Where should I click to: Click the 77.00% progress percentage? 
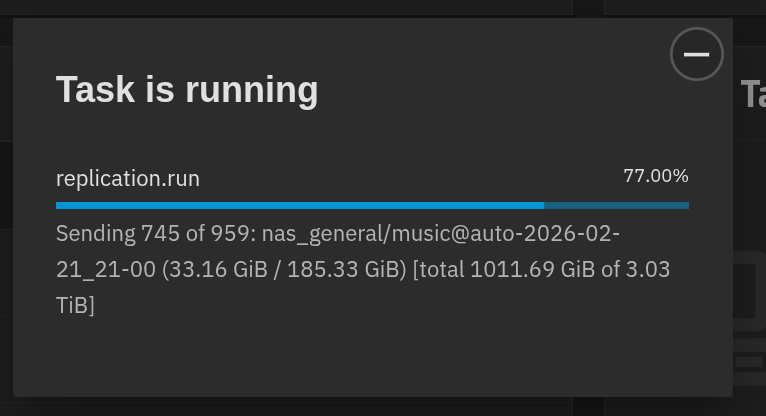click(656, 176)
